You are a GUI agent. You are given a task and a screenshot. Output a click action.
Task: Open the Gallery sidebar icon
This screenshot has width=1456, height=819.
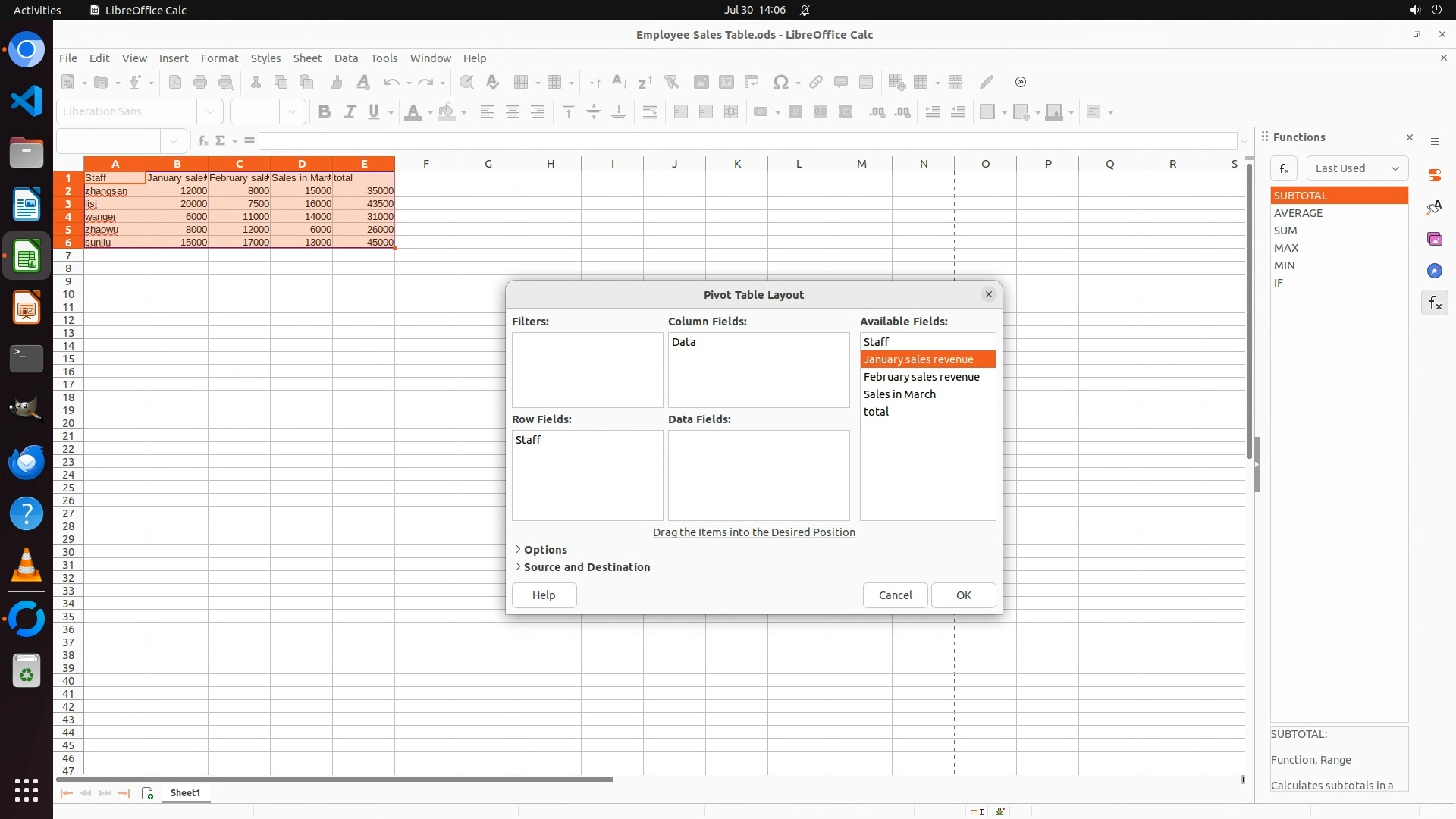1434,239
